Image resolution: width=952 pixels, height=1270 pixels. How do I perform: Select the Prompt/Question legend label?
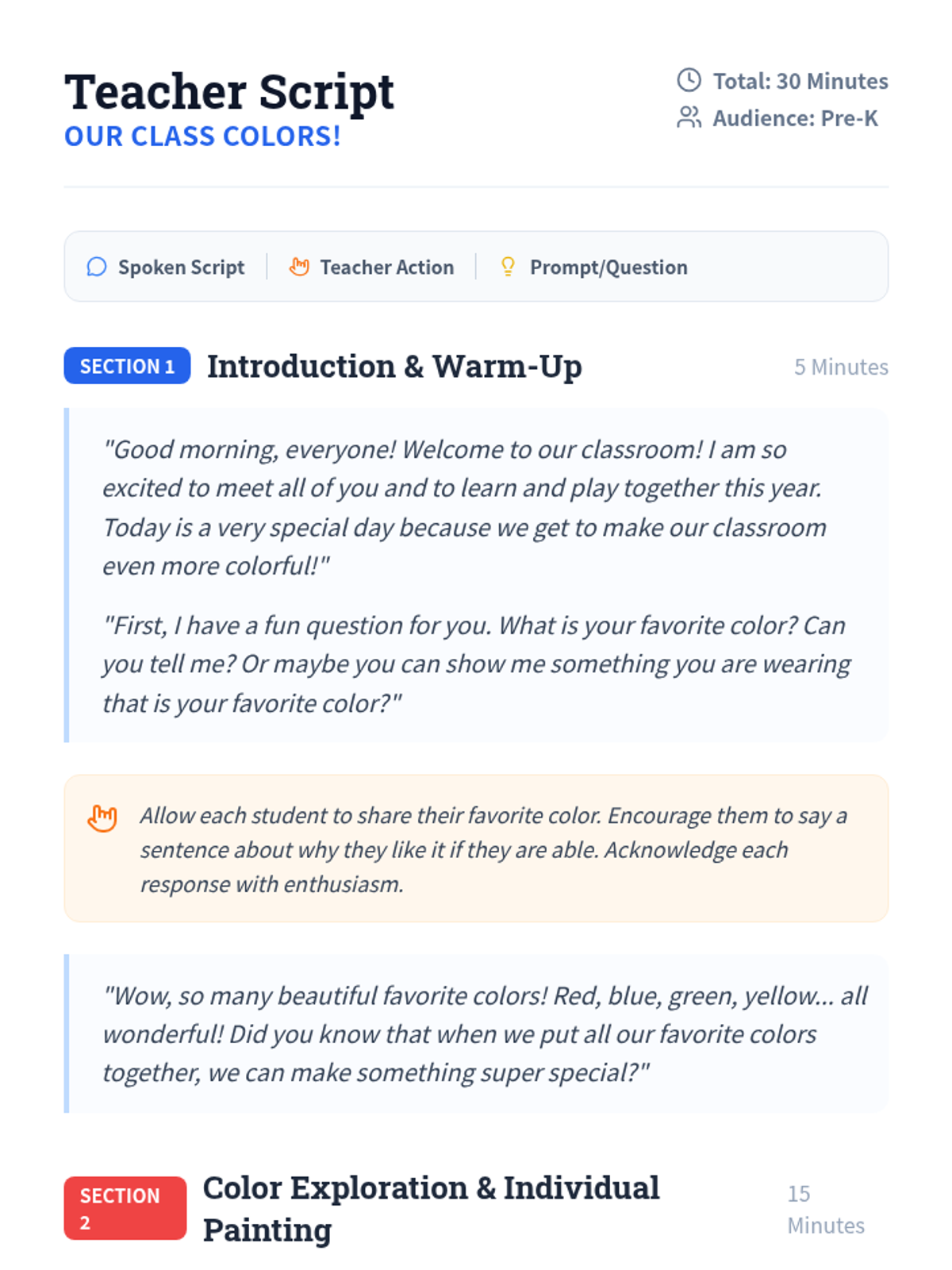608,267
